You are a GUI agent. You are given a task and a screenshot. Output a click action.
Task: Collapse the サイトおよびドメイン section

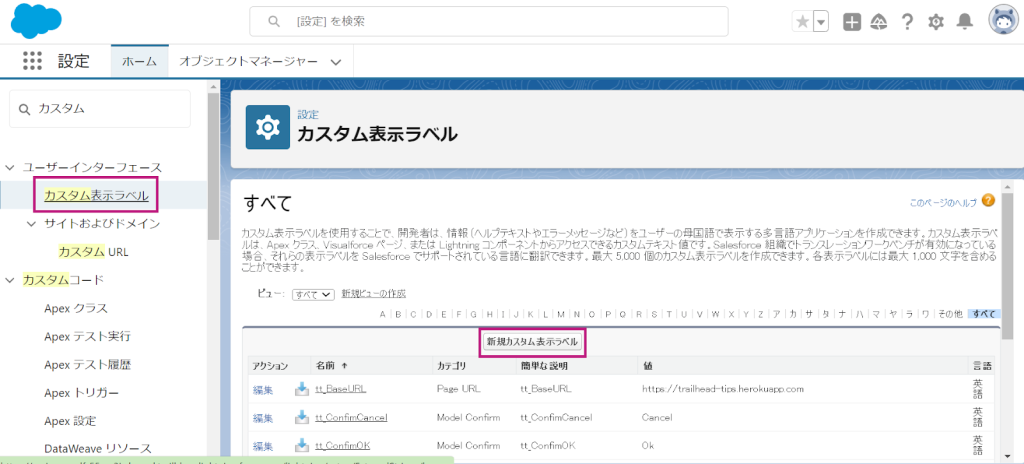[31, 224]
